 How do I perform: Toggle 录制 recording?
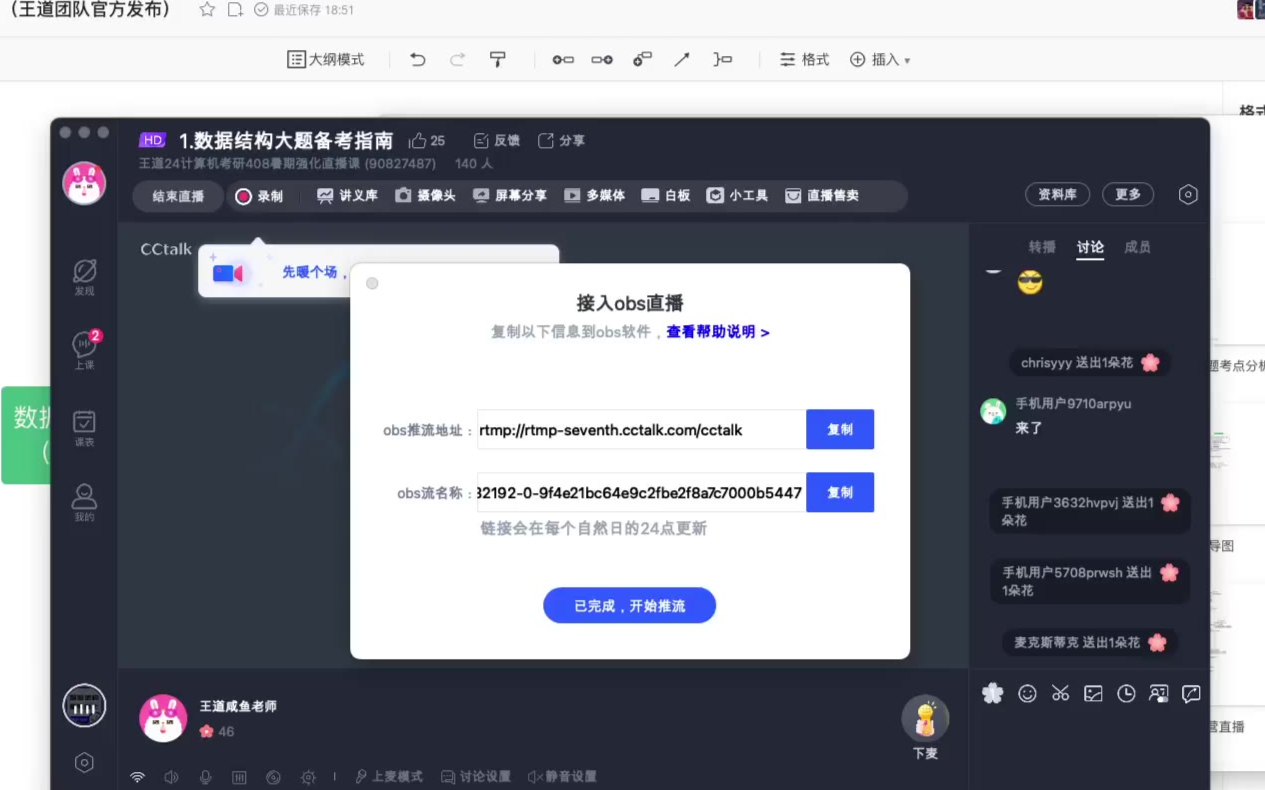click(x=260, y=196)
